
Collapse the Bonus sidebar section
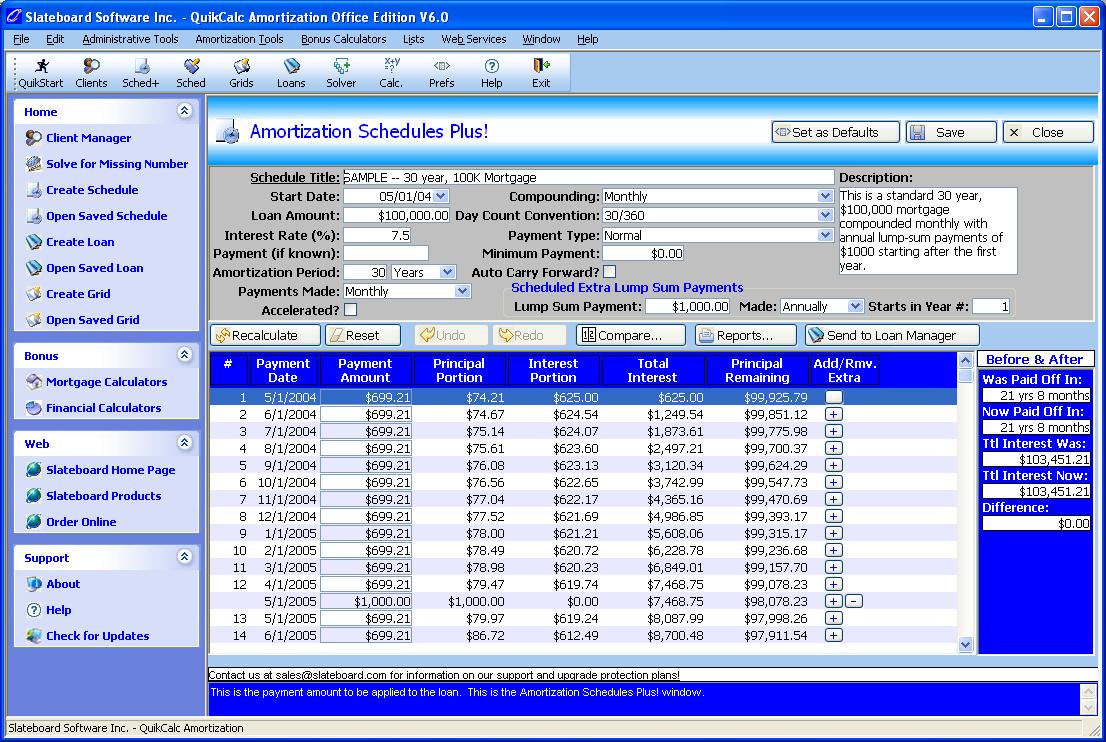184,355
